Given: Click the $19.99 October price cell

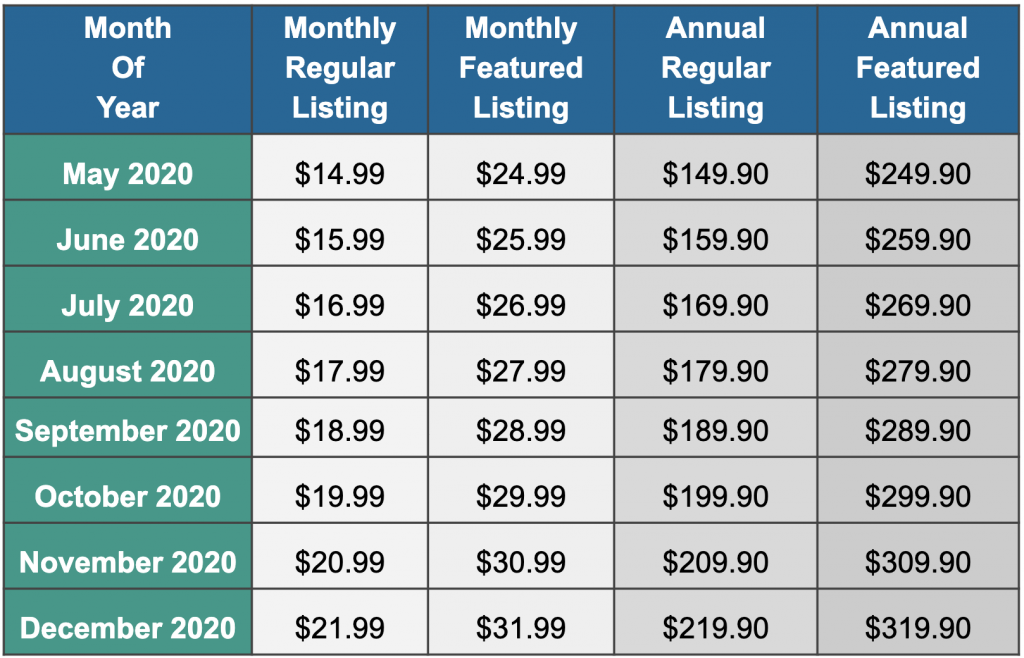Looking at the screenshot, I should click(x=340, y=497).
